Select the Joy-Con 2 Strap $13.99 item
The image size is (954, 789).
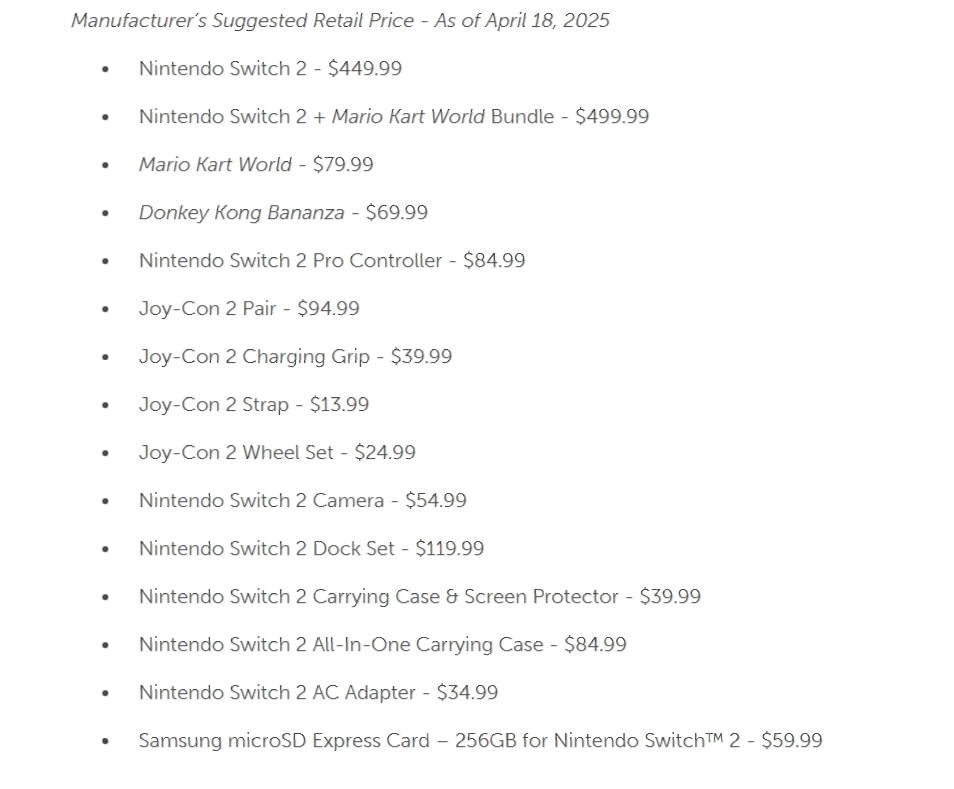point(254,405)
